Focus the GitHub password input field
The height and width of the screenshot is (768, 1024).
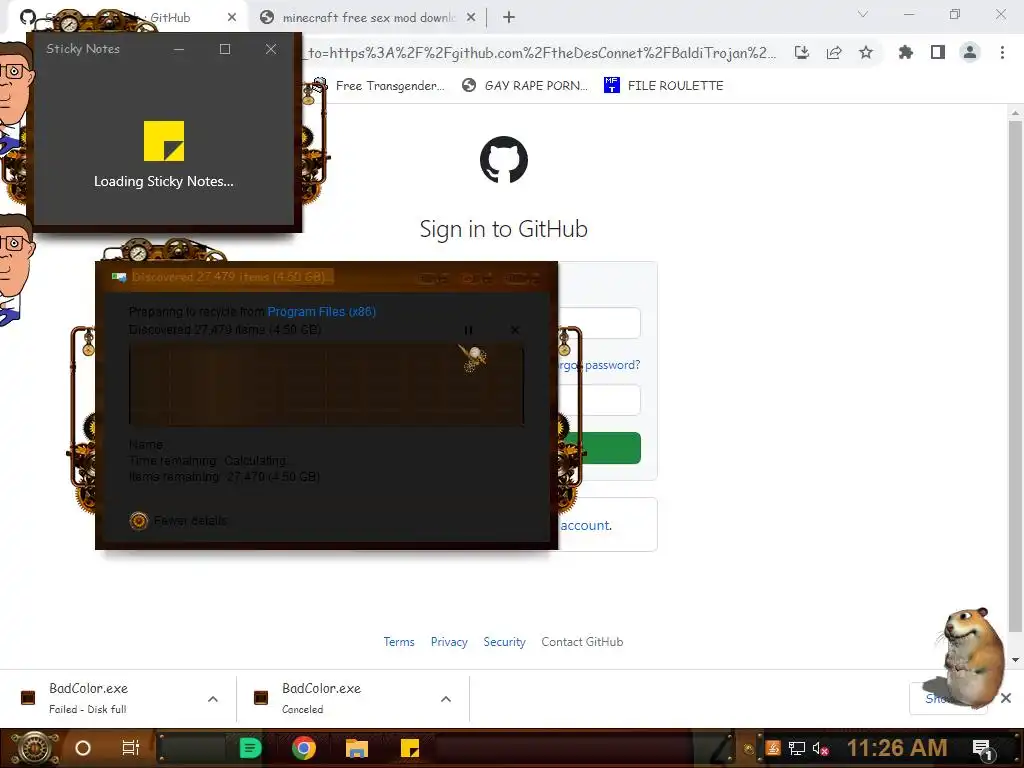click(x=599, y=400)
